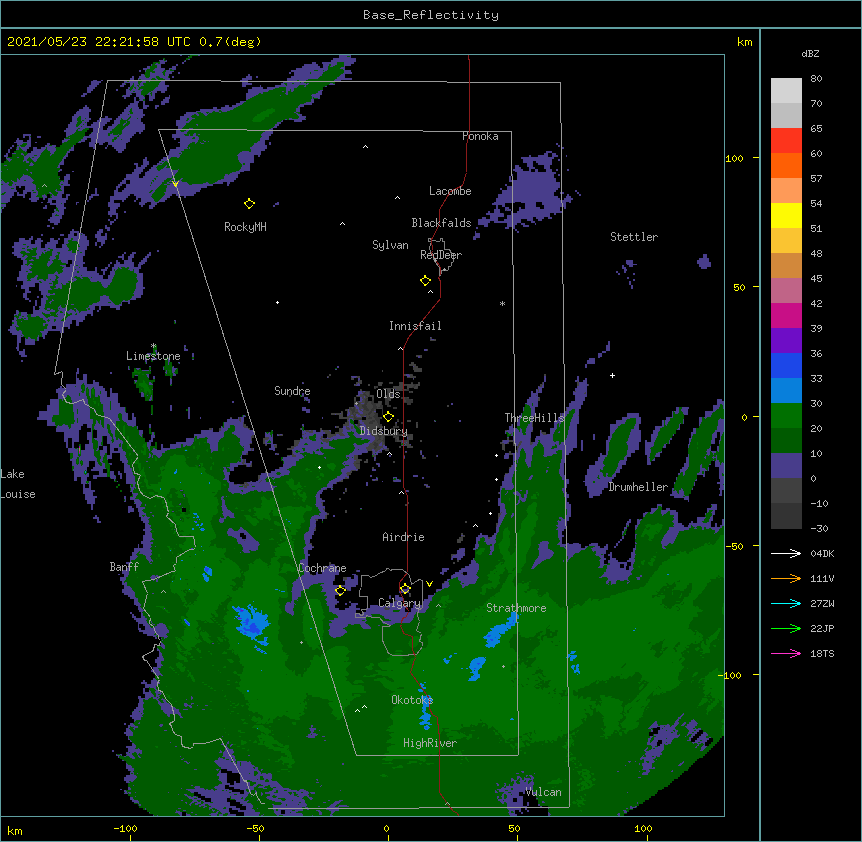This screenshot has height=842, width=862.
Task: Click the asterisk marker east of Innisfail
Action: click(502, 303)
